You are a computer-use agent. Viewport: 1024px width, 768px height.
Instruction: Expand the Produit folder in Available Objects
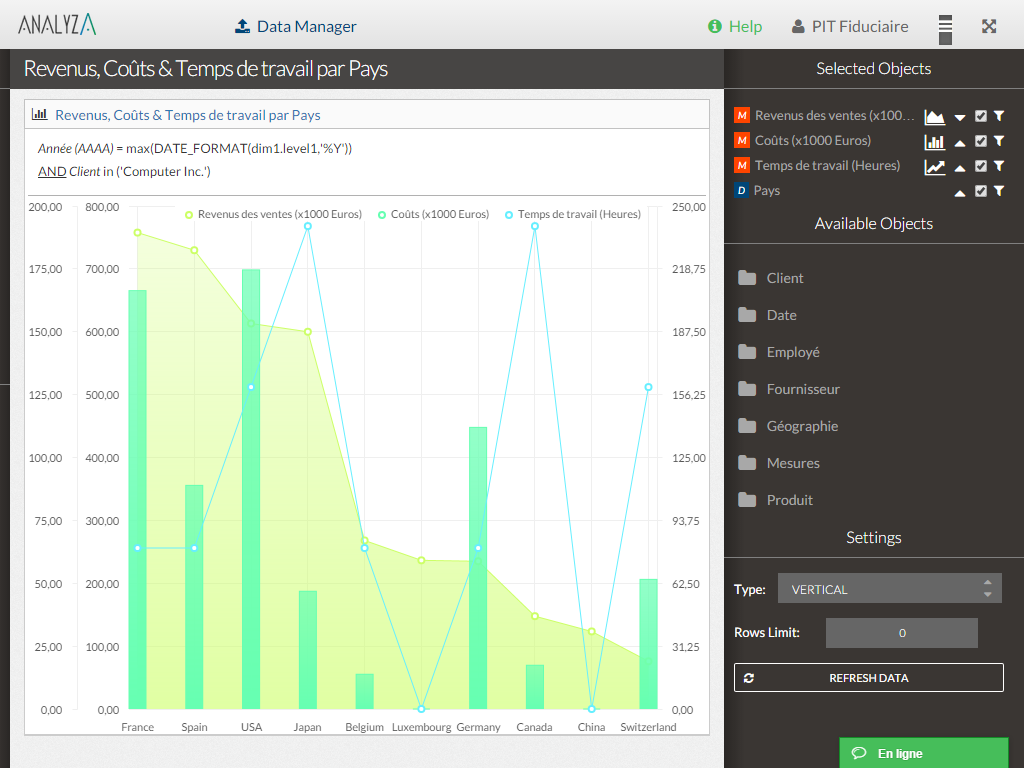tap(789, 500)
